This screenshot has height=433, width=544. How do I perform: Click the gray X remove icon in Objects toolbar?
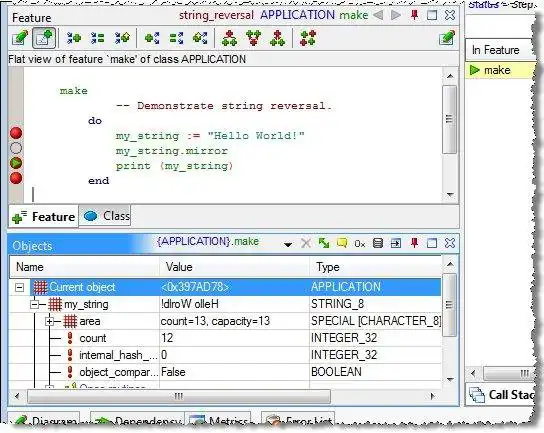tap(306, 243)
